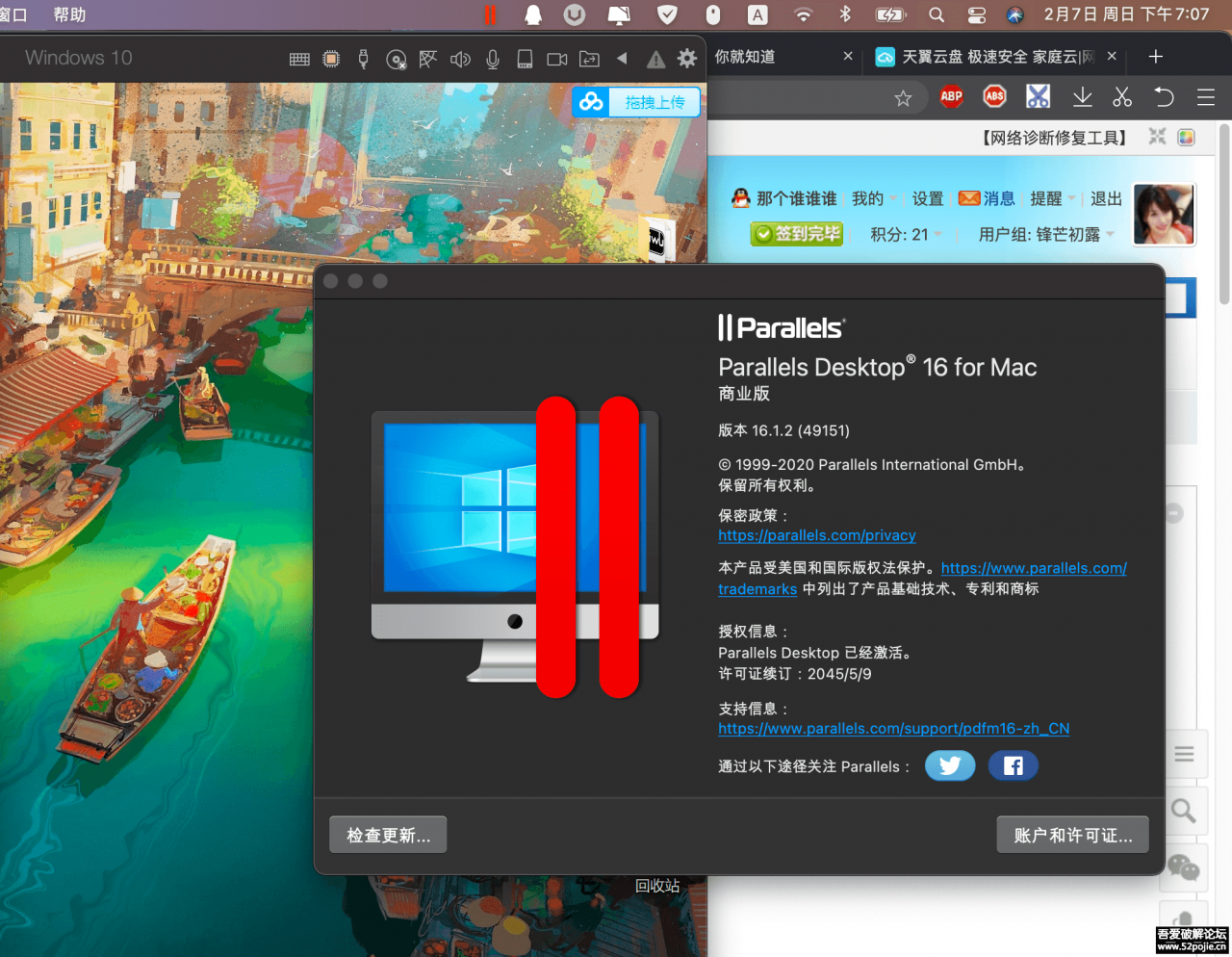Screen dimensions: 1232x957
Task: Click the CD/DVD disc icon in VM toolbar
Action: click(396, 60)
